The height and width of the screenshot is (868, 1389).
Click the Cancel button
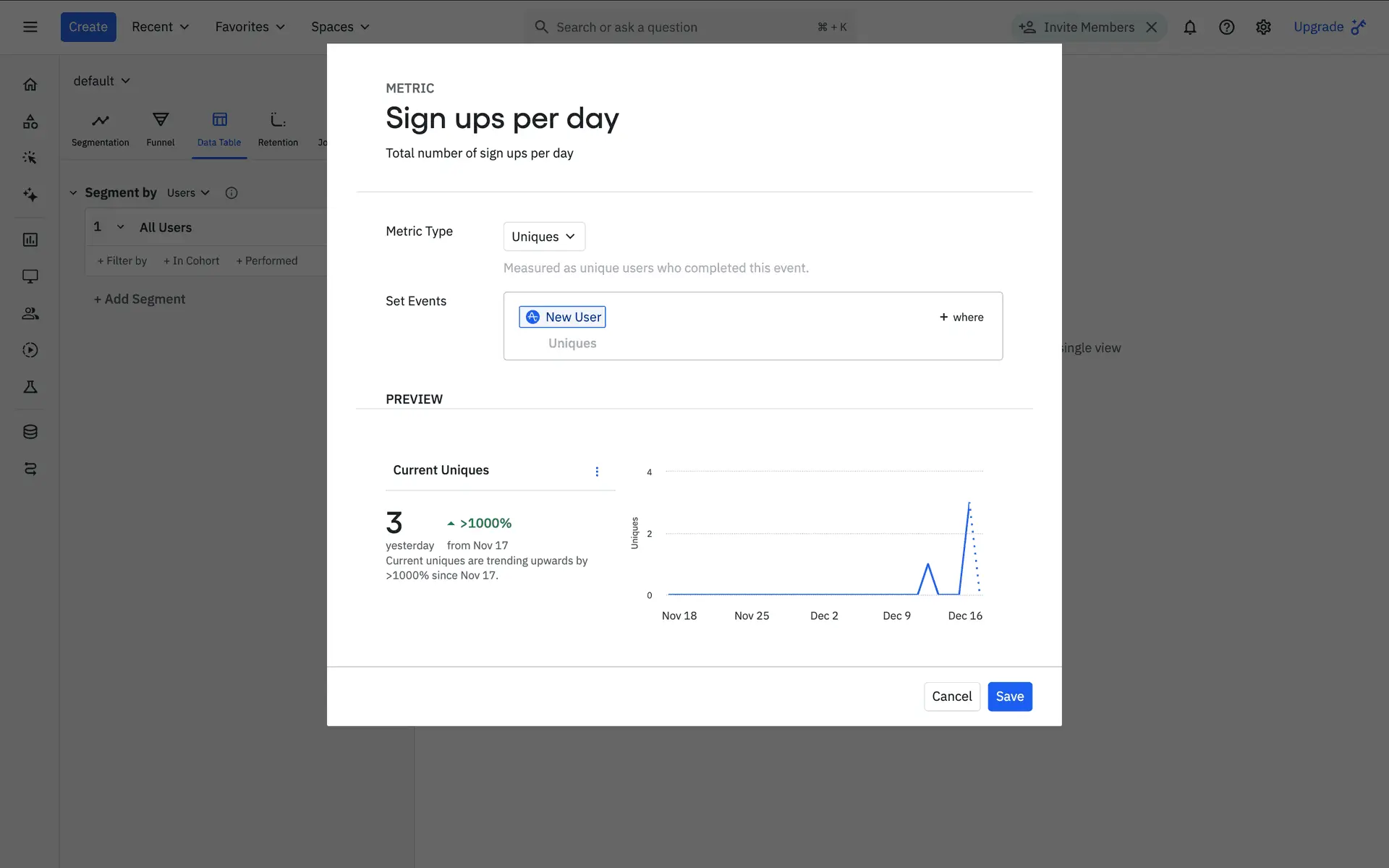tap(951, 697)
